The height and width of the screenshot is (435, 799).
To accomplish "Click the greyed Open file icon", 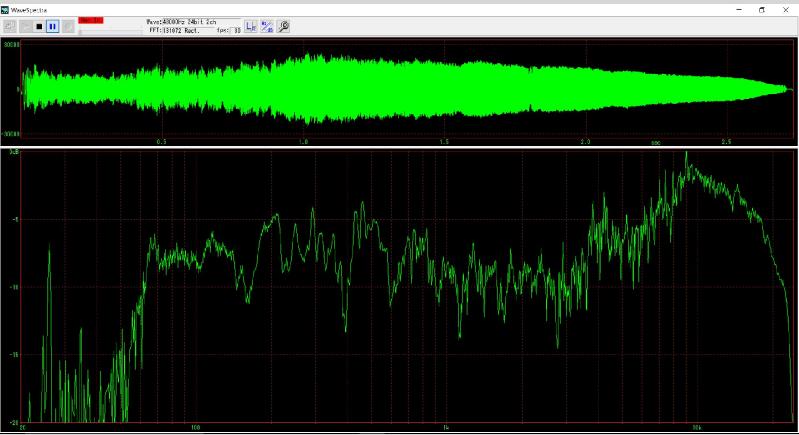I will click(x=10, y=26).
